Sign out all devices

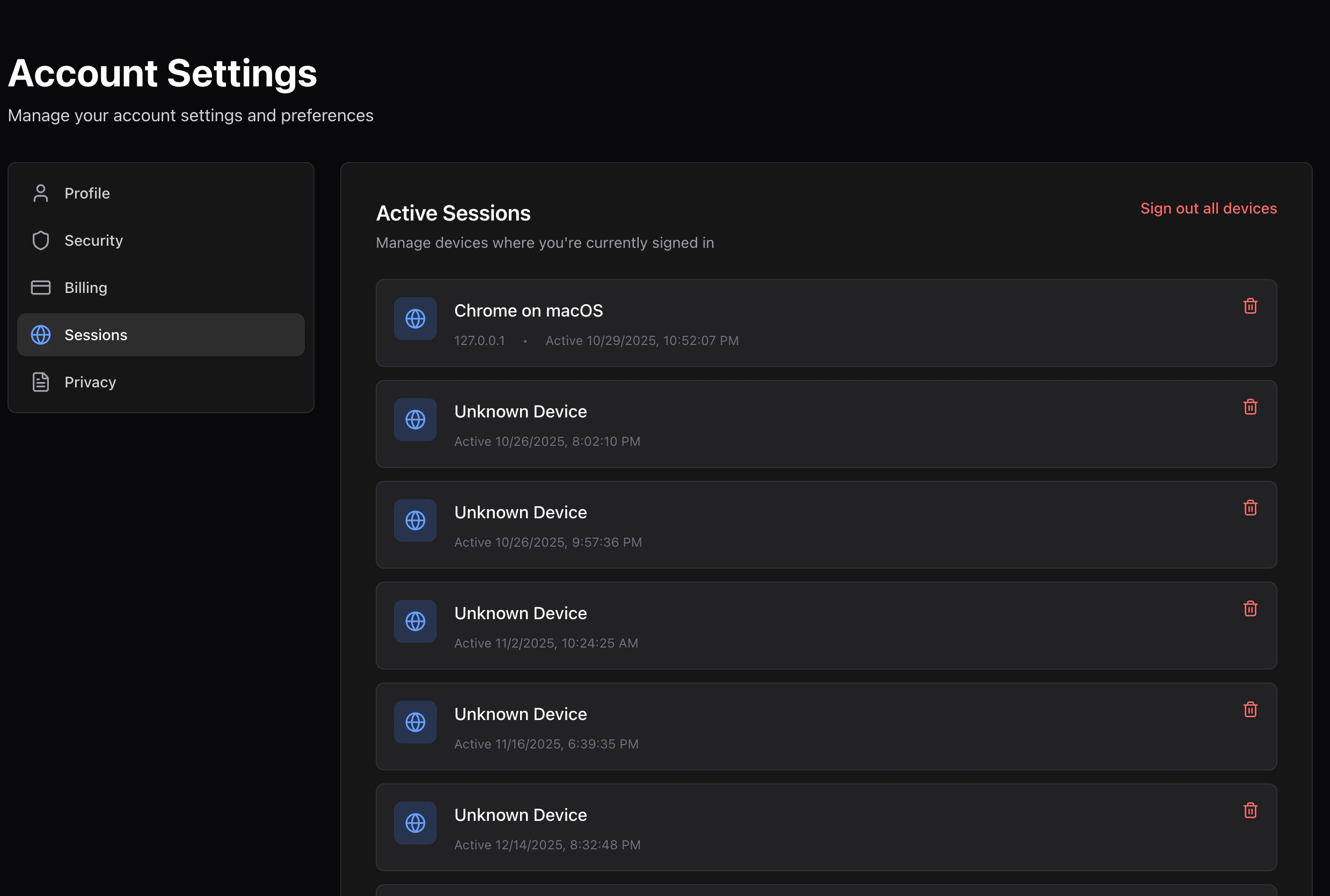(1208, 208)
